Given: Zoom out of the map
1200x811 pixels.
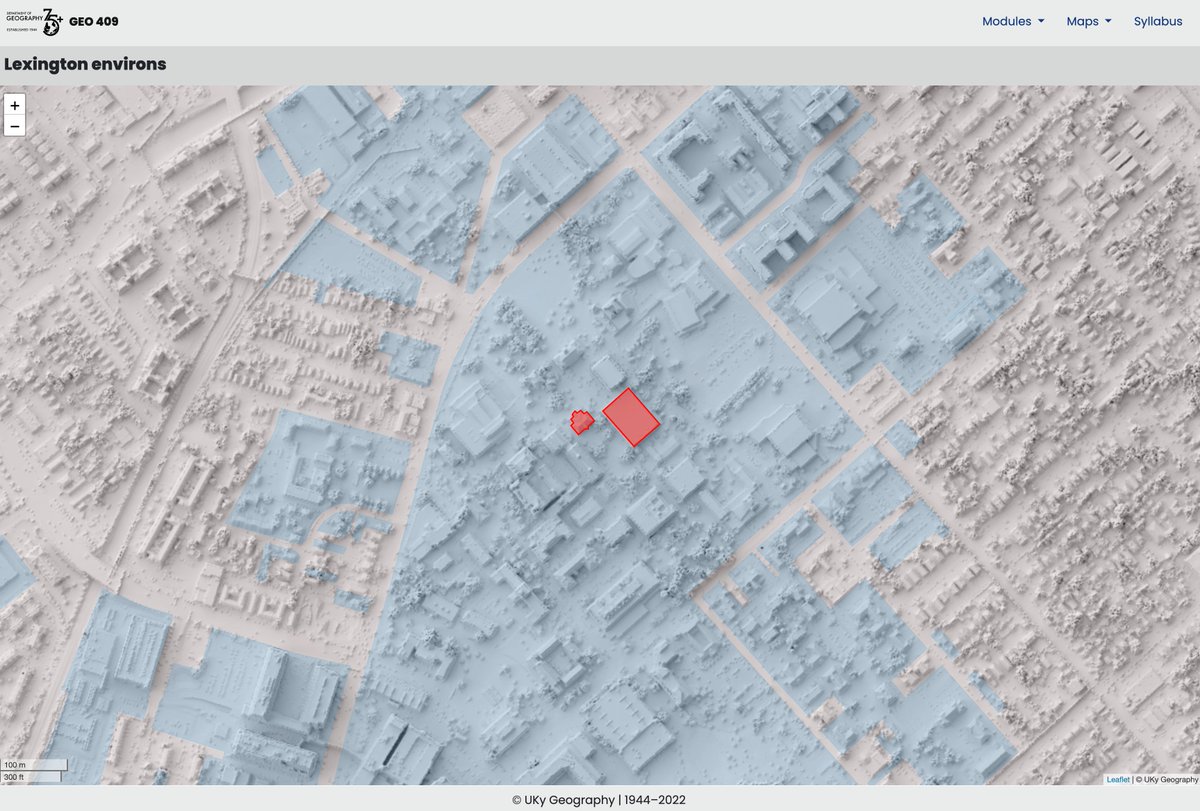Looking at the screenshot, I should tap(15, 126).
